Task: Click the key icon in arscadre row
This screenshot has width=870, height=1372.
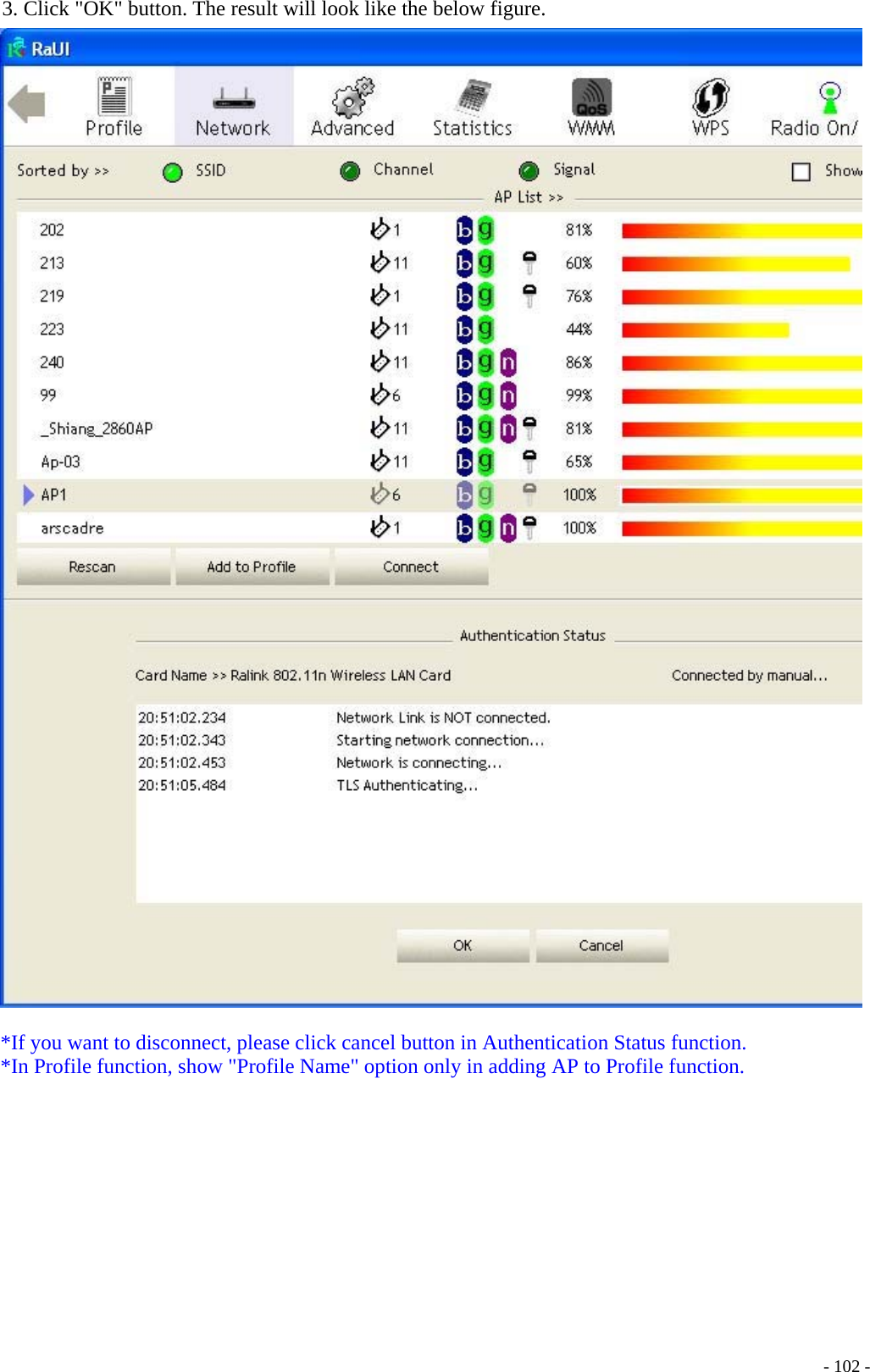Action: coord(529,528)
